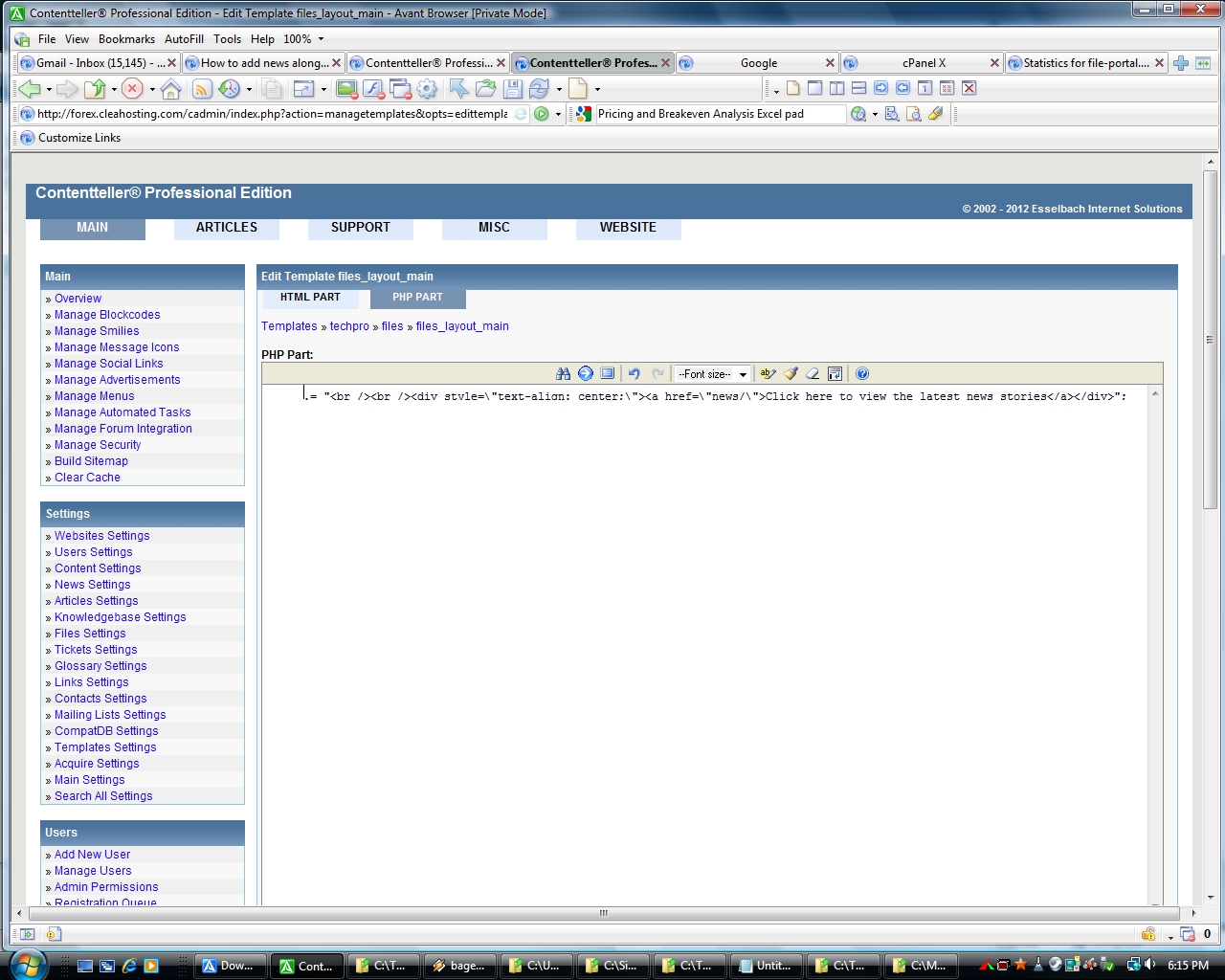Click the page horizontal scrollbar
Viewport: 1225px width, 980px height.
[604, 913]
